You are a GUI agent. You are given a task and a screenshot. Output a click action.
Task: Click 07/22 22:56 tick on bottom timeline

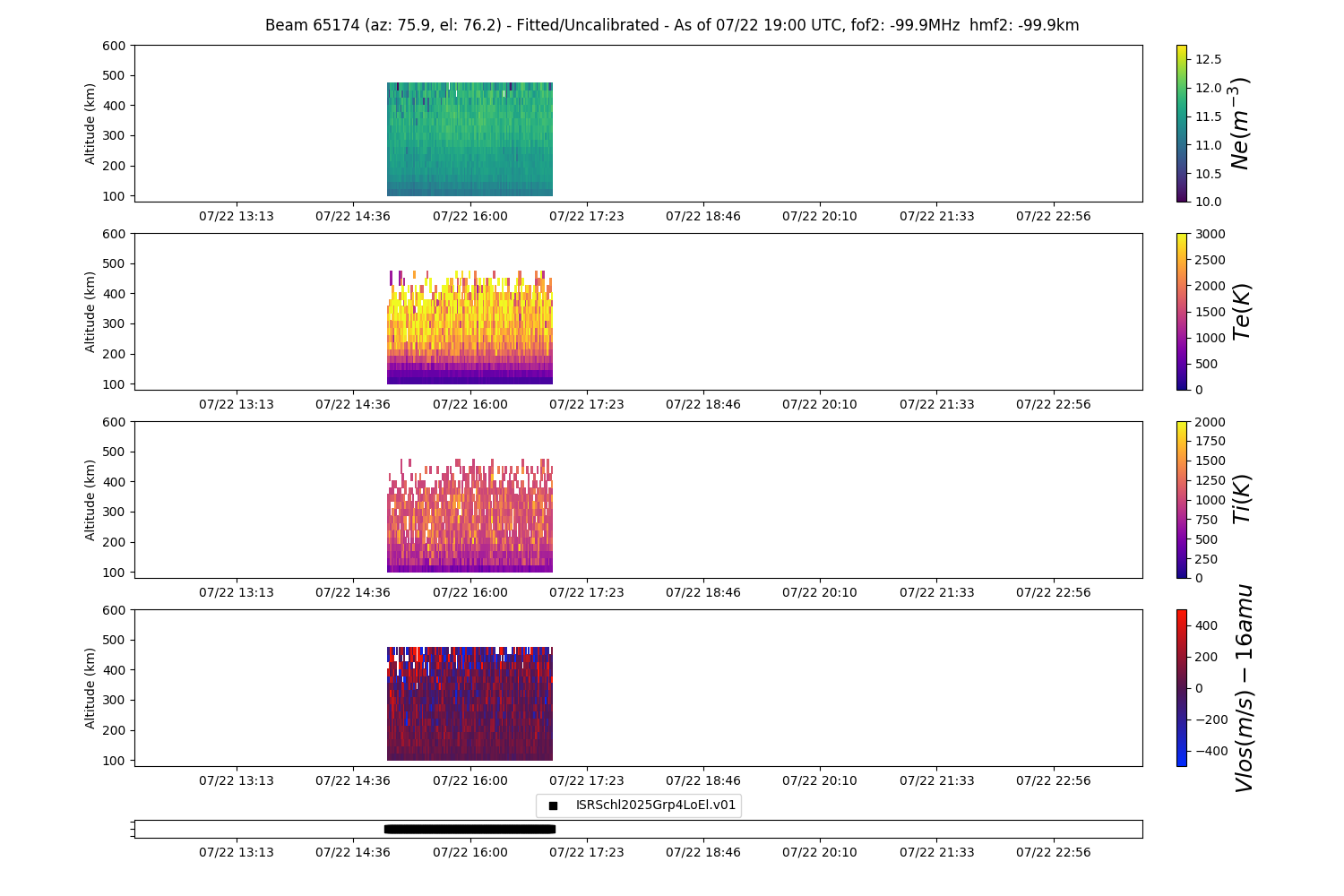click(1053, 852)
